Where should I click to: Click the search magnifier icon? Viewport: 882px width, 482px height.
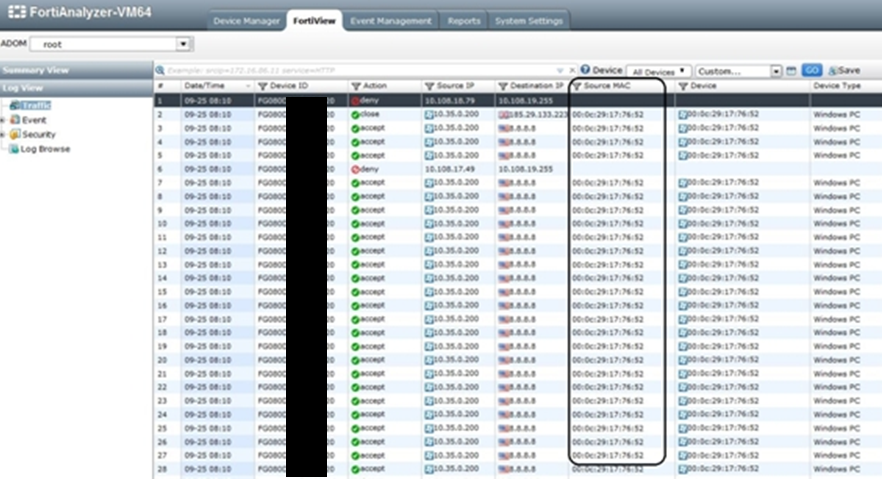coord(160,71)
